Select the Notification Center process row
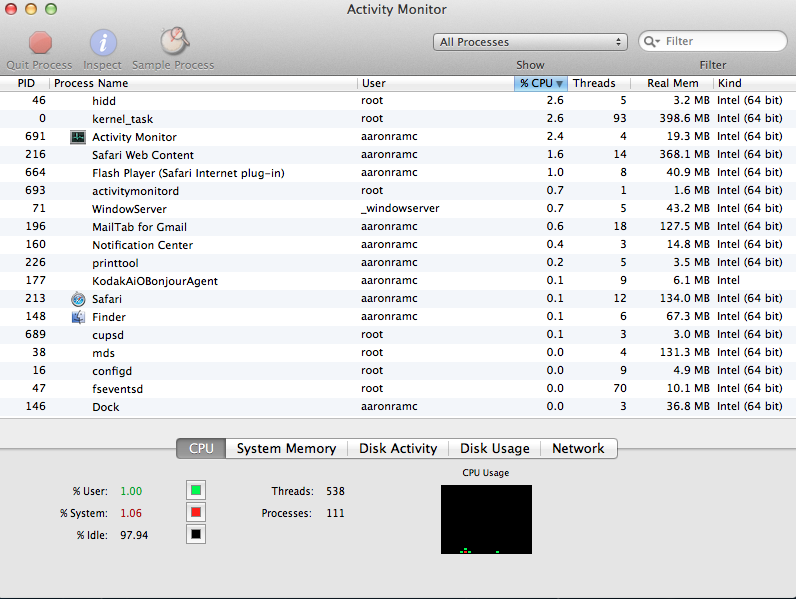Image resolution: width=796 pixels, height=599 pixels. tap(398, 245)
